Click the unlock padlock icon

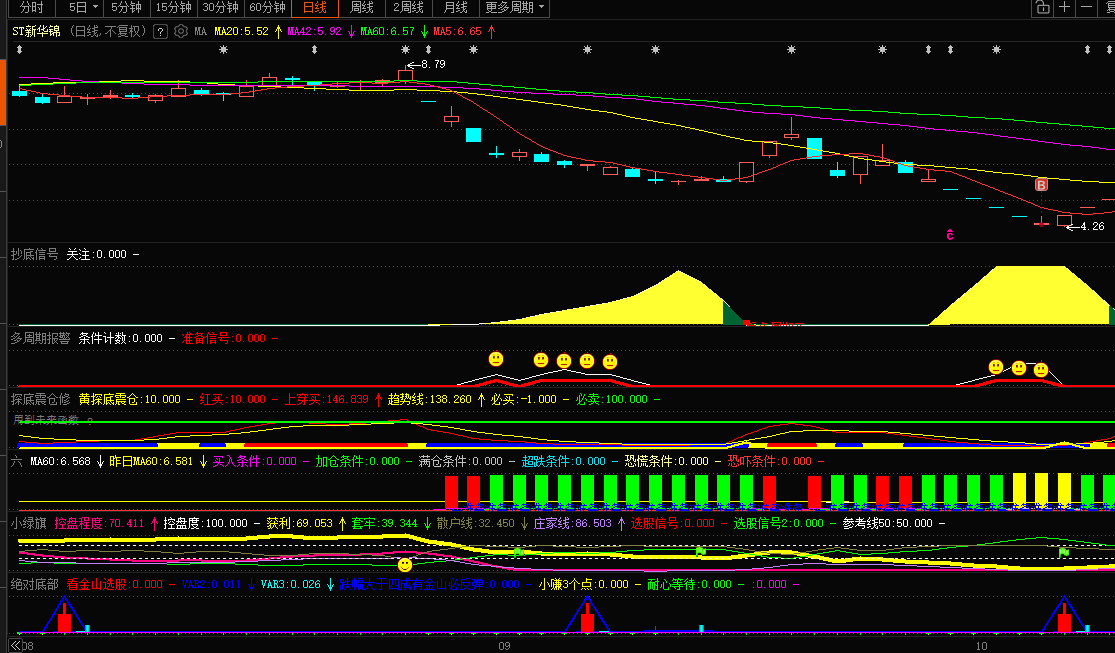tap(1042, 8)
